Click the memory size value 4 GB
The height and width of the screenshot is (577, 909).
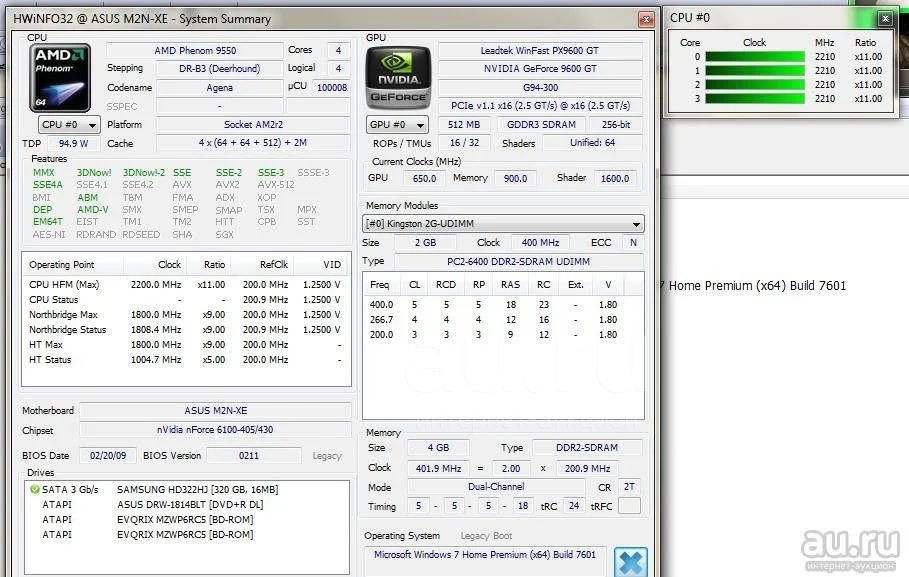click(438, 448)
